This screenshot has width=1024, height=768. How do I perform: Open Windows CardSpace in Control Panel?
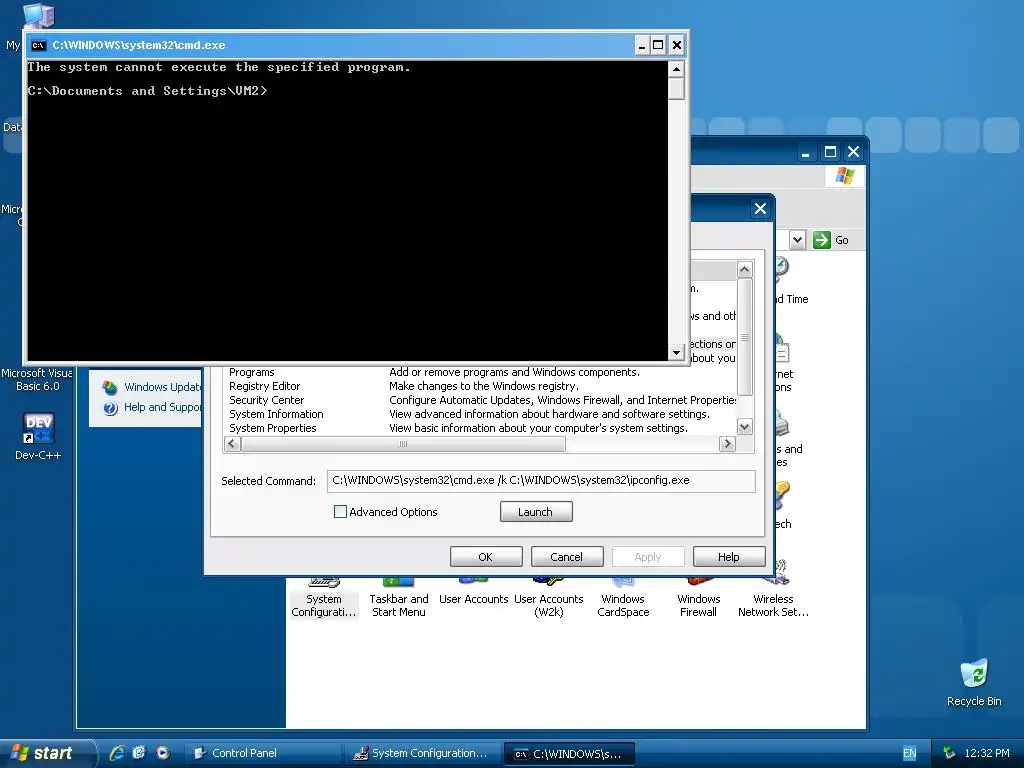tap(623, 599)
